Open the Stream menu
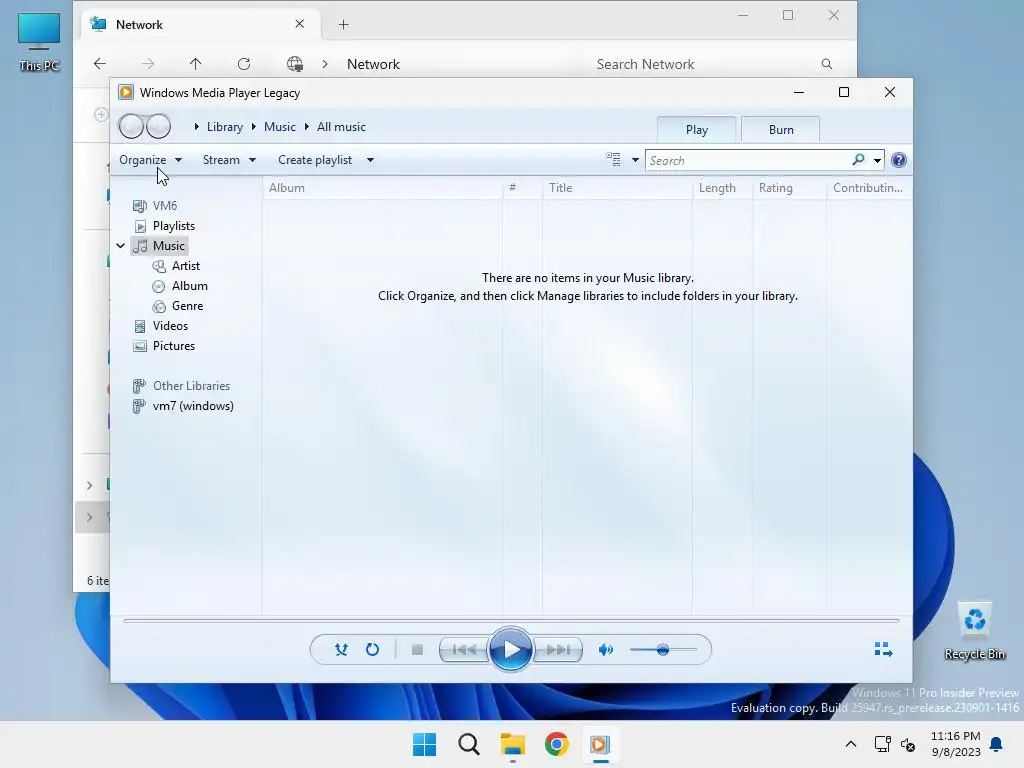 click(x=229, y=160)
